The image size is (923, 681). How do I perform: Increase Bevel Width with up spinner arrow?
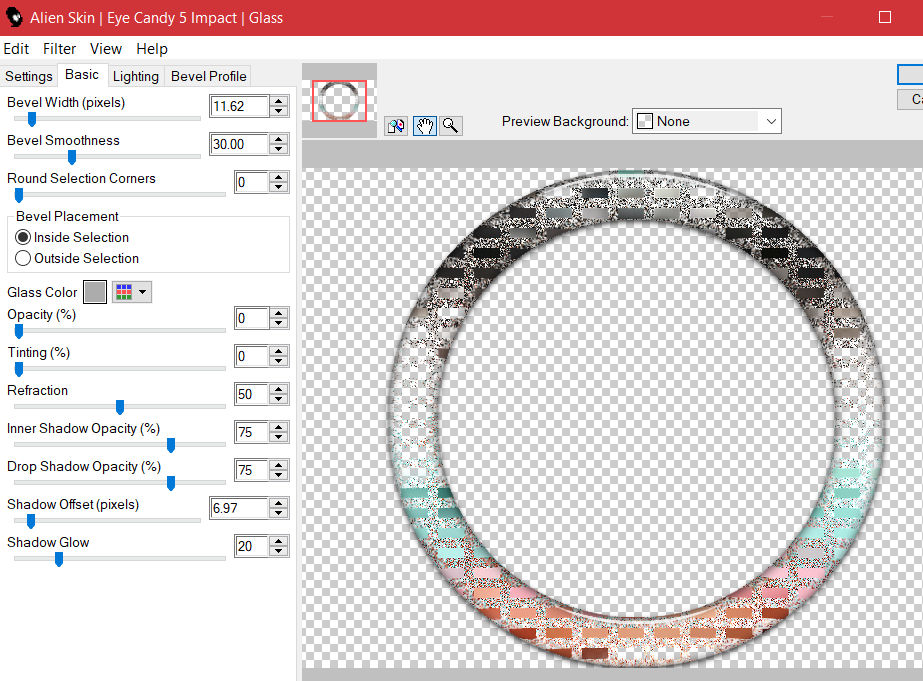(x=279, y=101)
